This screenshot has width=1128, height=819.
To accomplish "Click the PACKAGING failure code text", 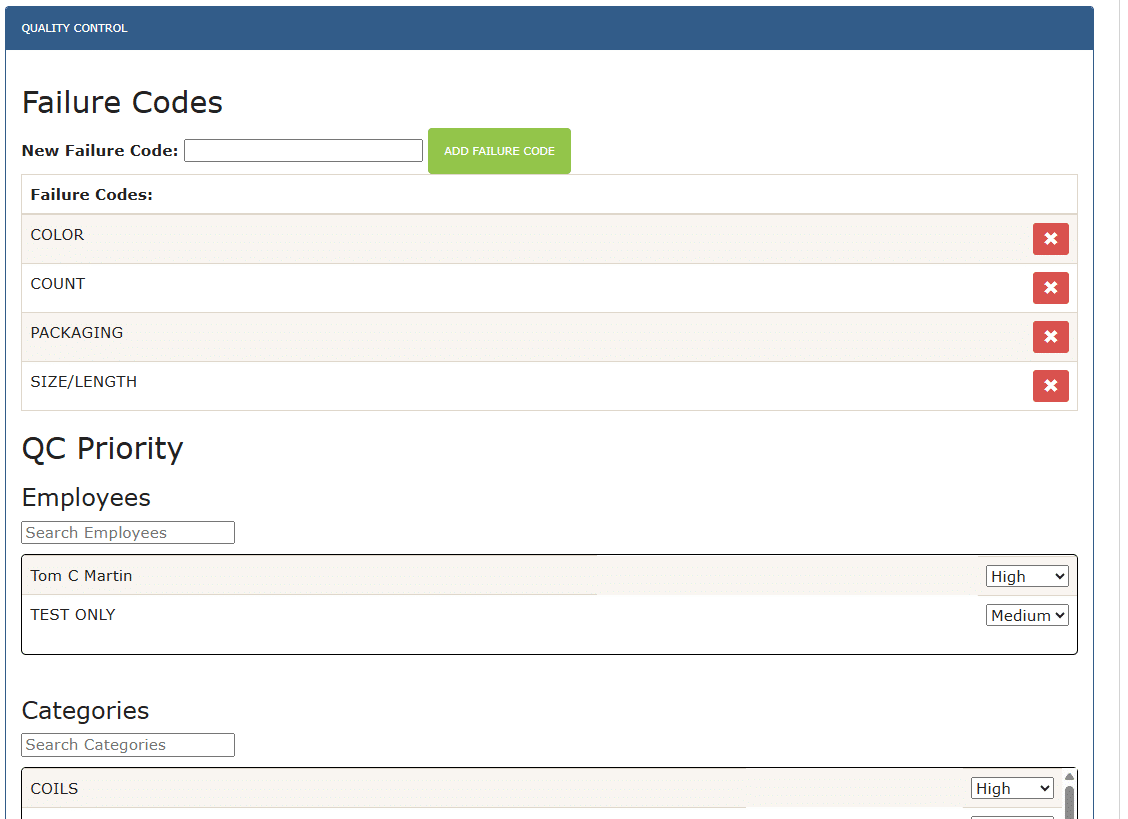I will pyautogui.click(x=77, y=332).
